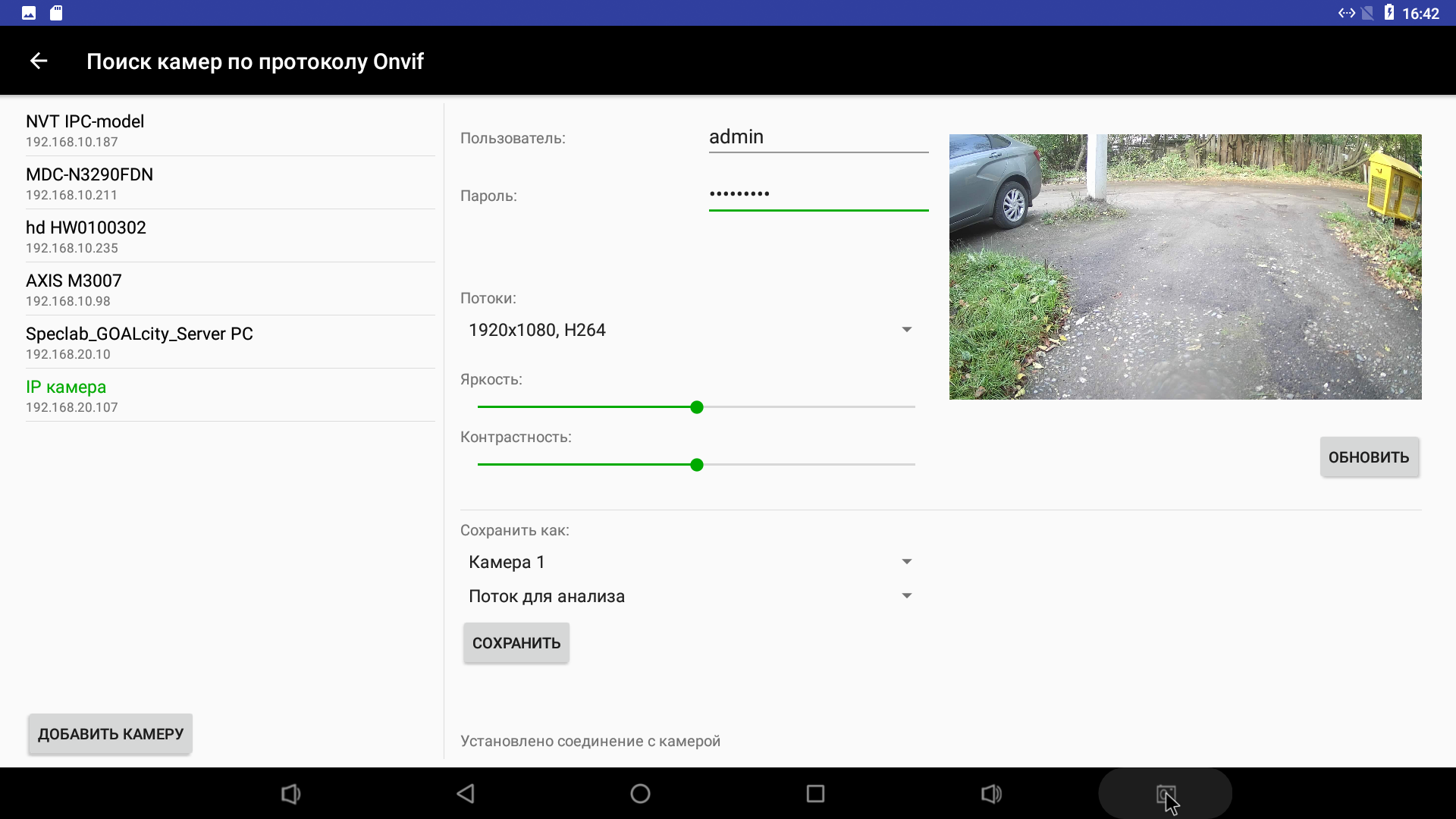Tap the Android back triangle button
This screenshot has height=819, width=1456.
click(466, 793)
